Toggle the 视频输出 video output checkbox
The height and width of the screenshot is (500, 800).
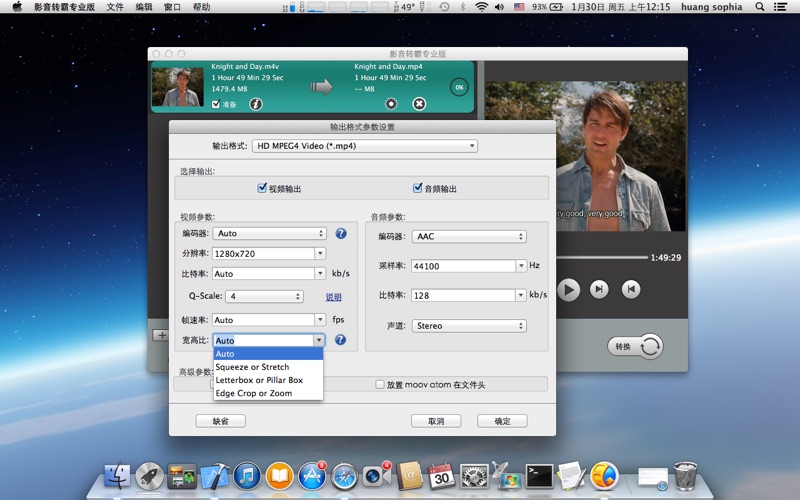click(x=262, y=188)
